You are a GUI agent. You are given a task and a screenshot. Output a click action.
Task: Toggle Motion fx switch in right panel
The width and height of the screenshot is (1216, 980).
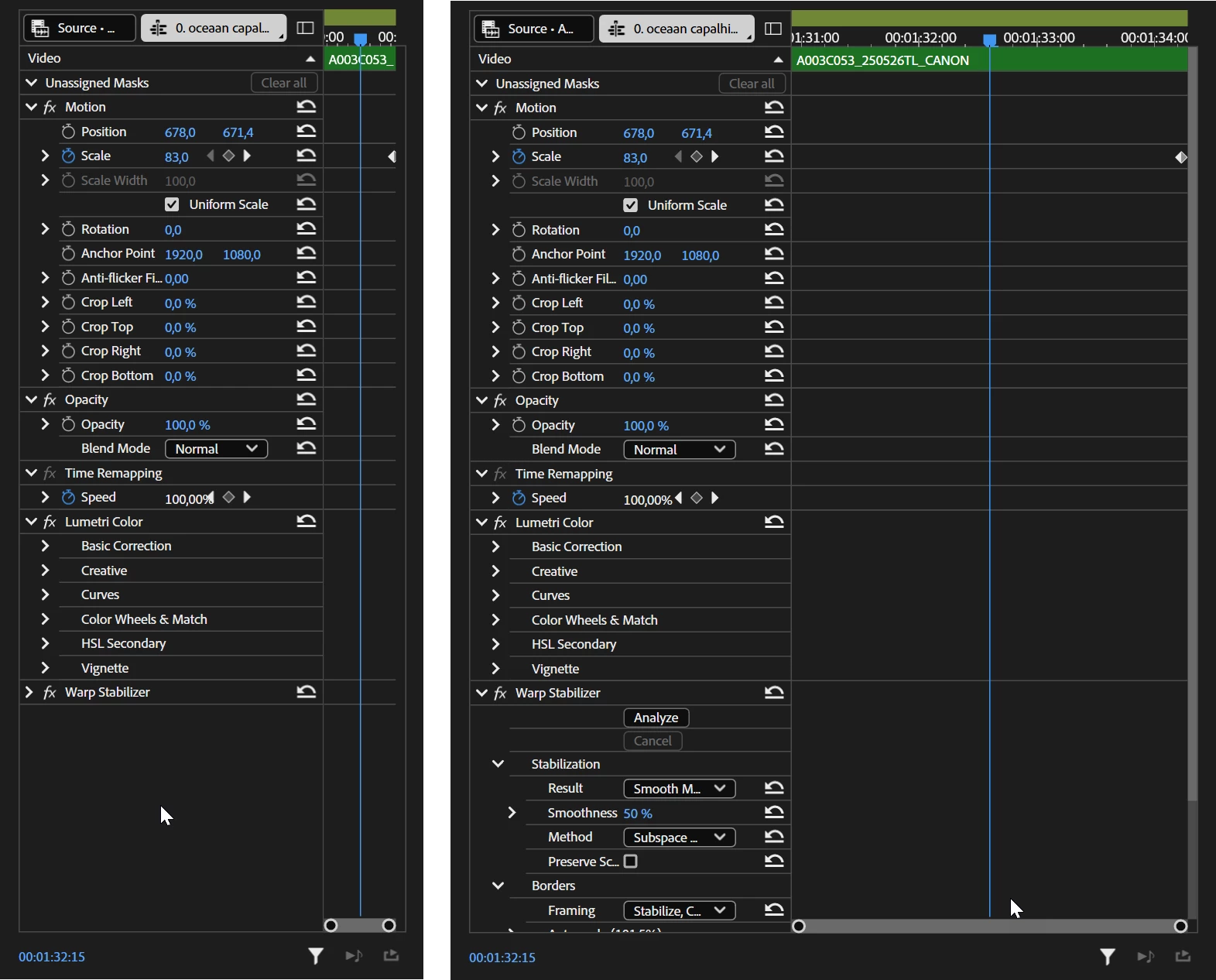click(x=500, y=108)
